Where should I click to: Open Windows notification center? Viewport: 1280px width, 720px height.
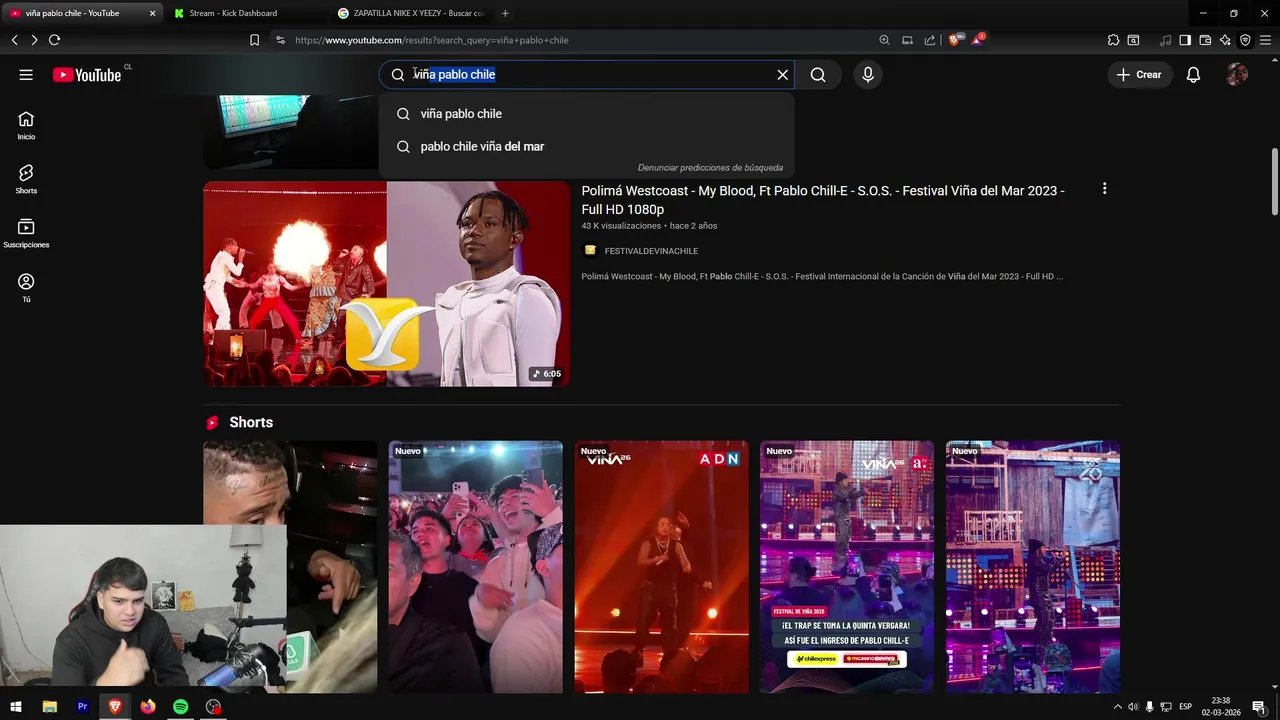tap(1259, 707)
